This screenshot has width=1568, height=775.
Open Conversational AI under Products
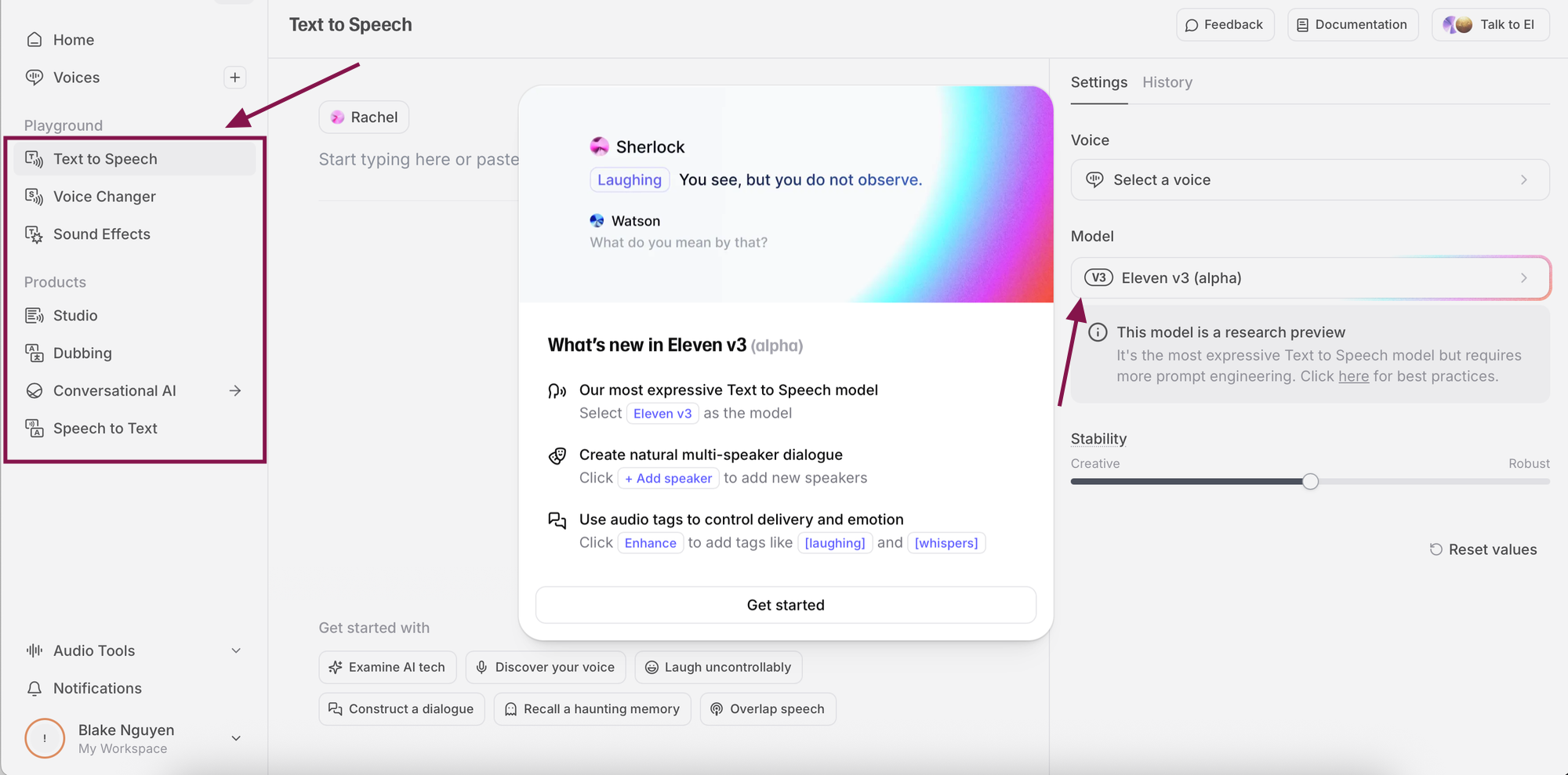click(x=135, y=391)
